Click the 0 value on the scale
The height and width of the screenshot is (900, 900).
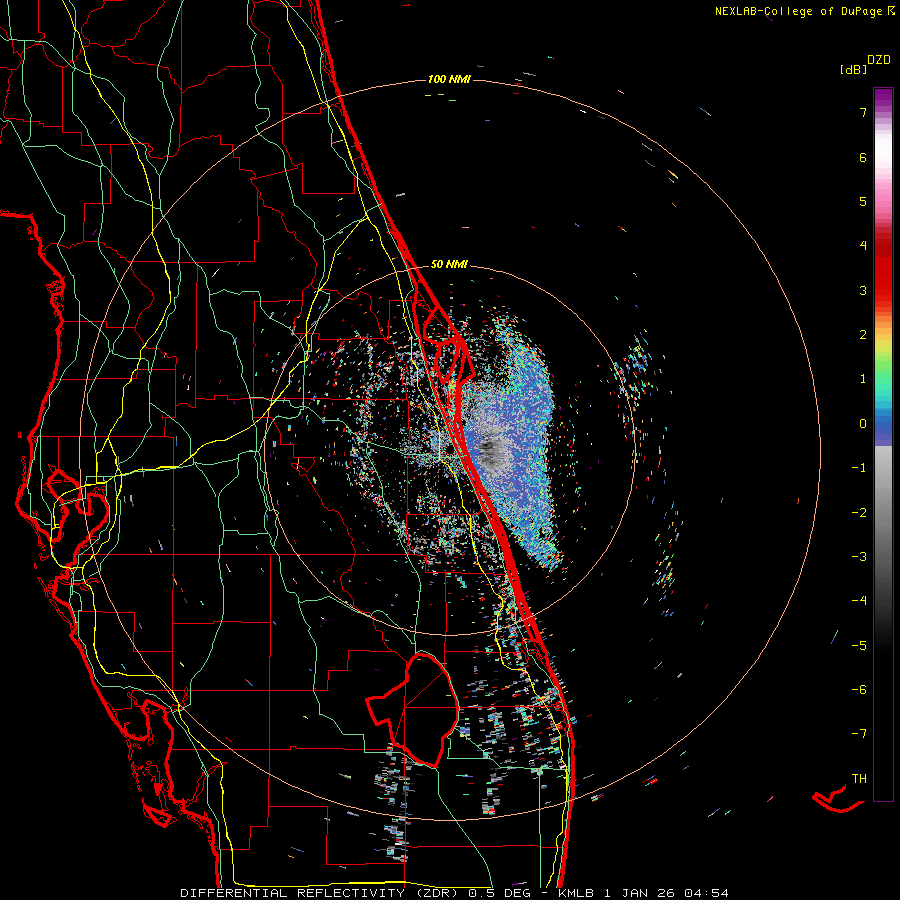[863, 424]
